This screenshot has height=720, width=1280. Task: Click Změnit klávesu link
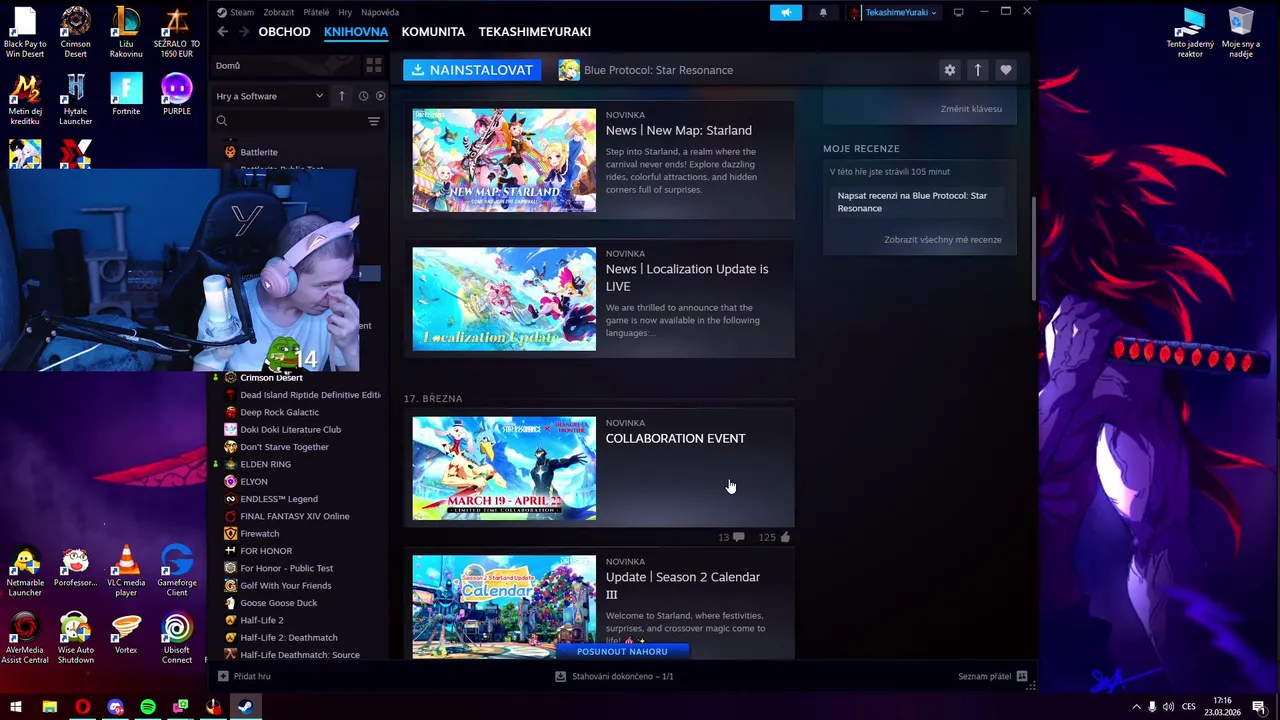pyautogui.click(x=971, y=109)
